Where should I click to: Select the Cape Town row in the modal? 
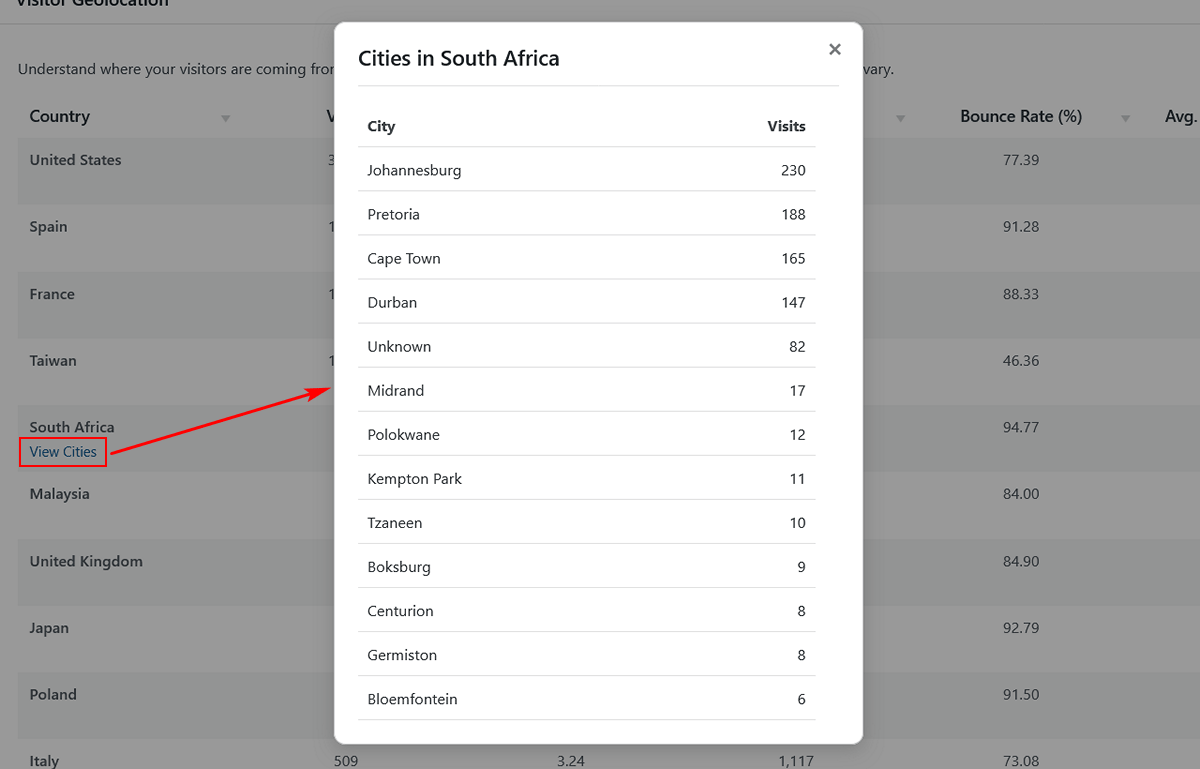tap(587, 258)
